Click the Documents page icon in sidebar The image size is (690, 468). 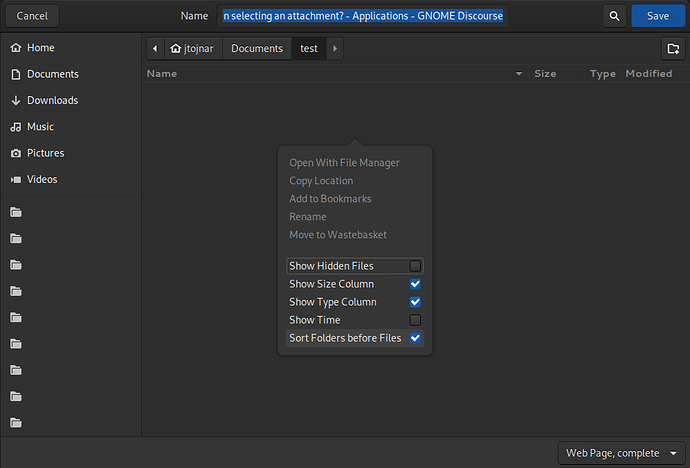[16, 74]
